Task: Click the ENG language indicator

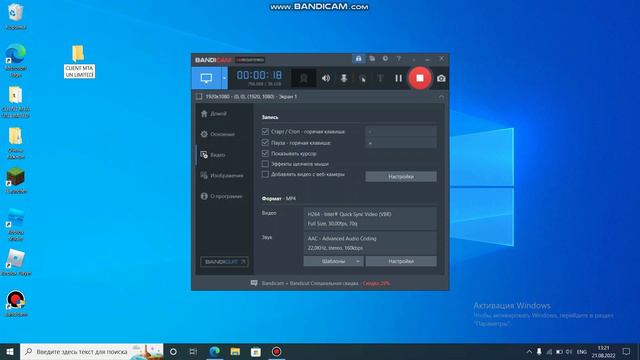Action: pyautogui.click(x=582, y=351)
